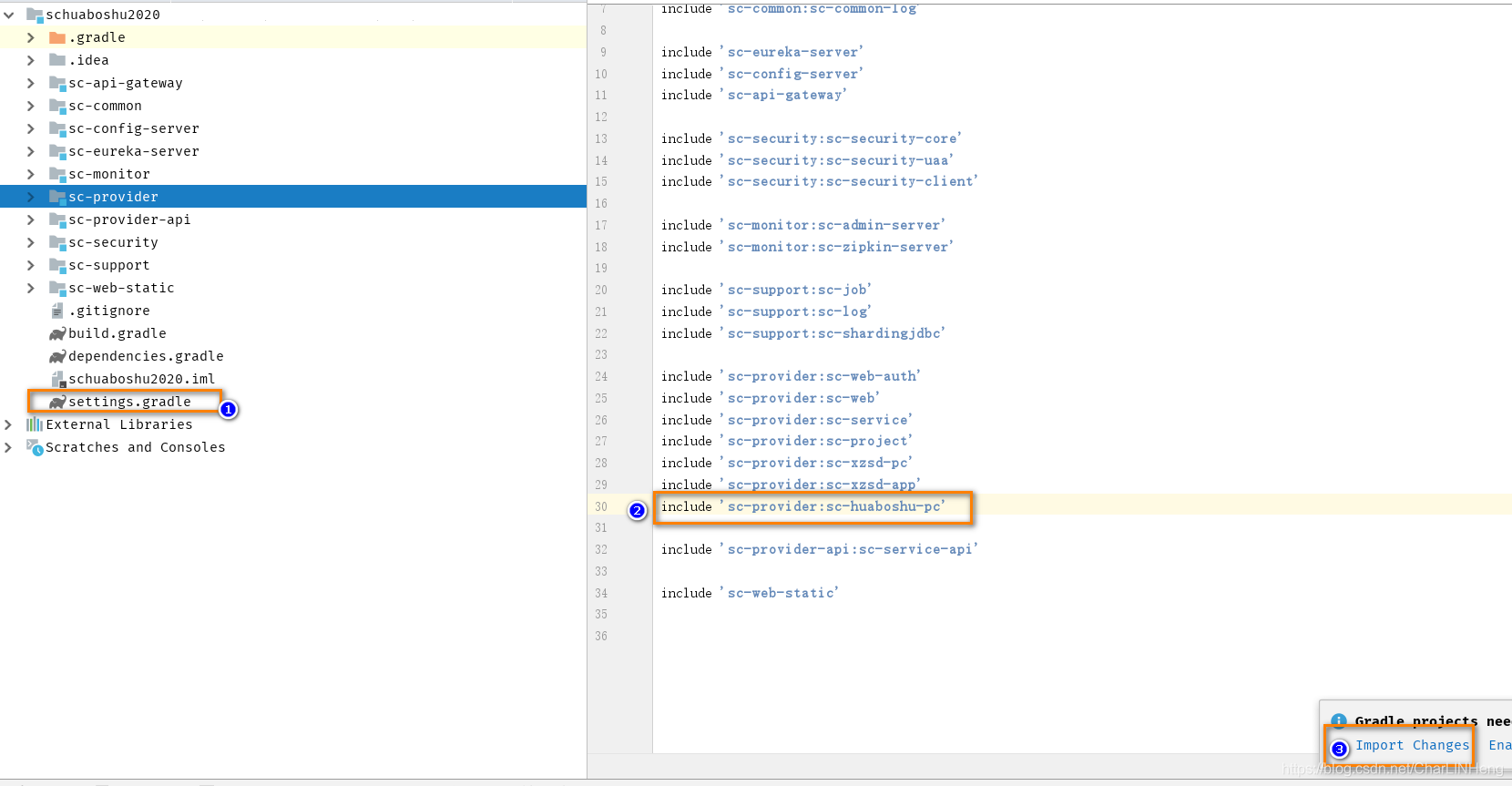Click the 'sc-monitor:sc-zipkin-server' include line

(808, 247)
